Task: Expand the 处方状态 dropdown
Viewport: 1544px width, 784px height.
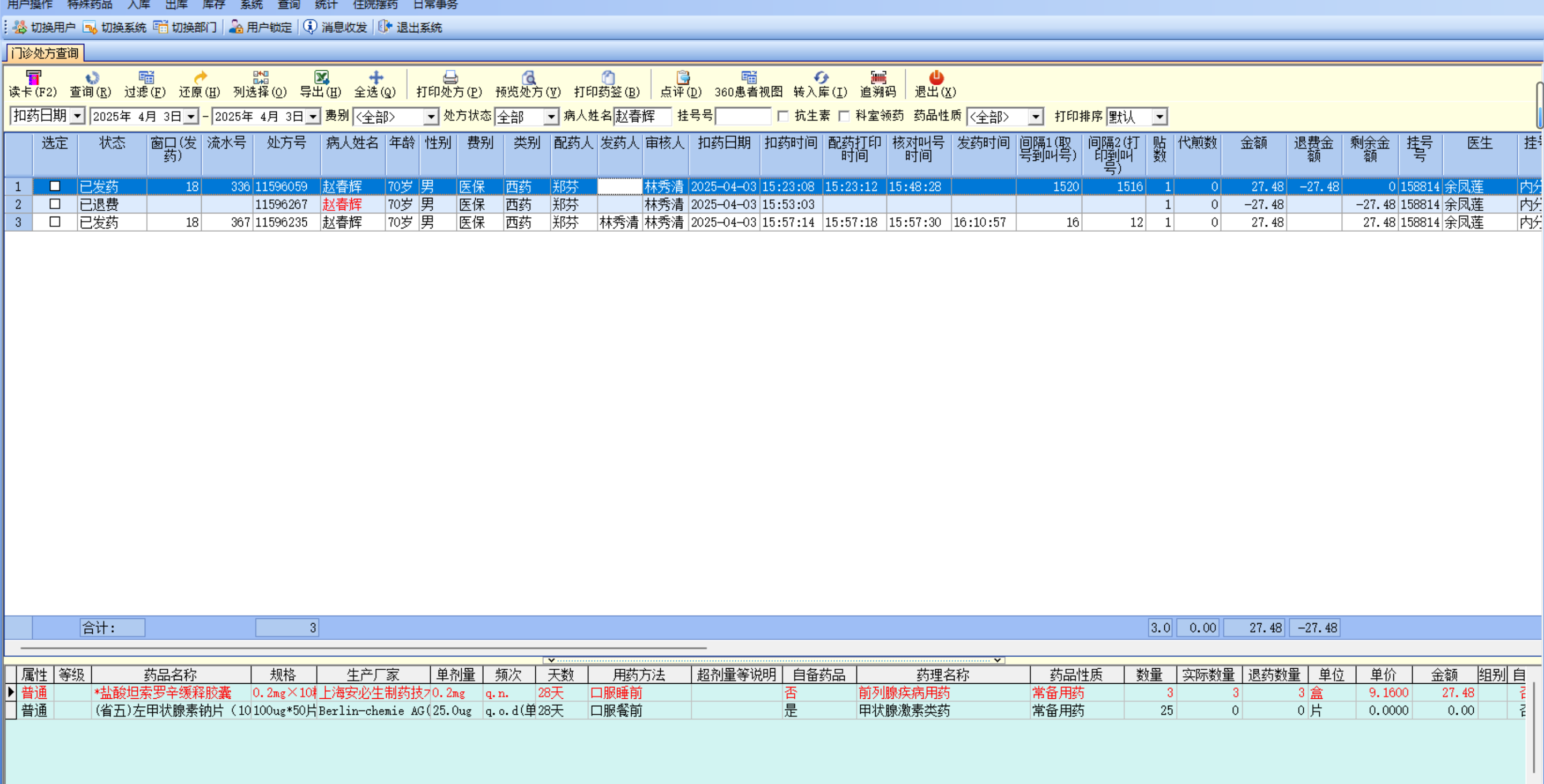Action: tap(551, 116)
